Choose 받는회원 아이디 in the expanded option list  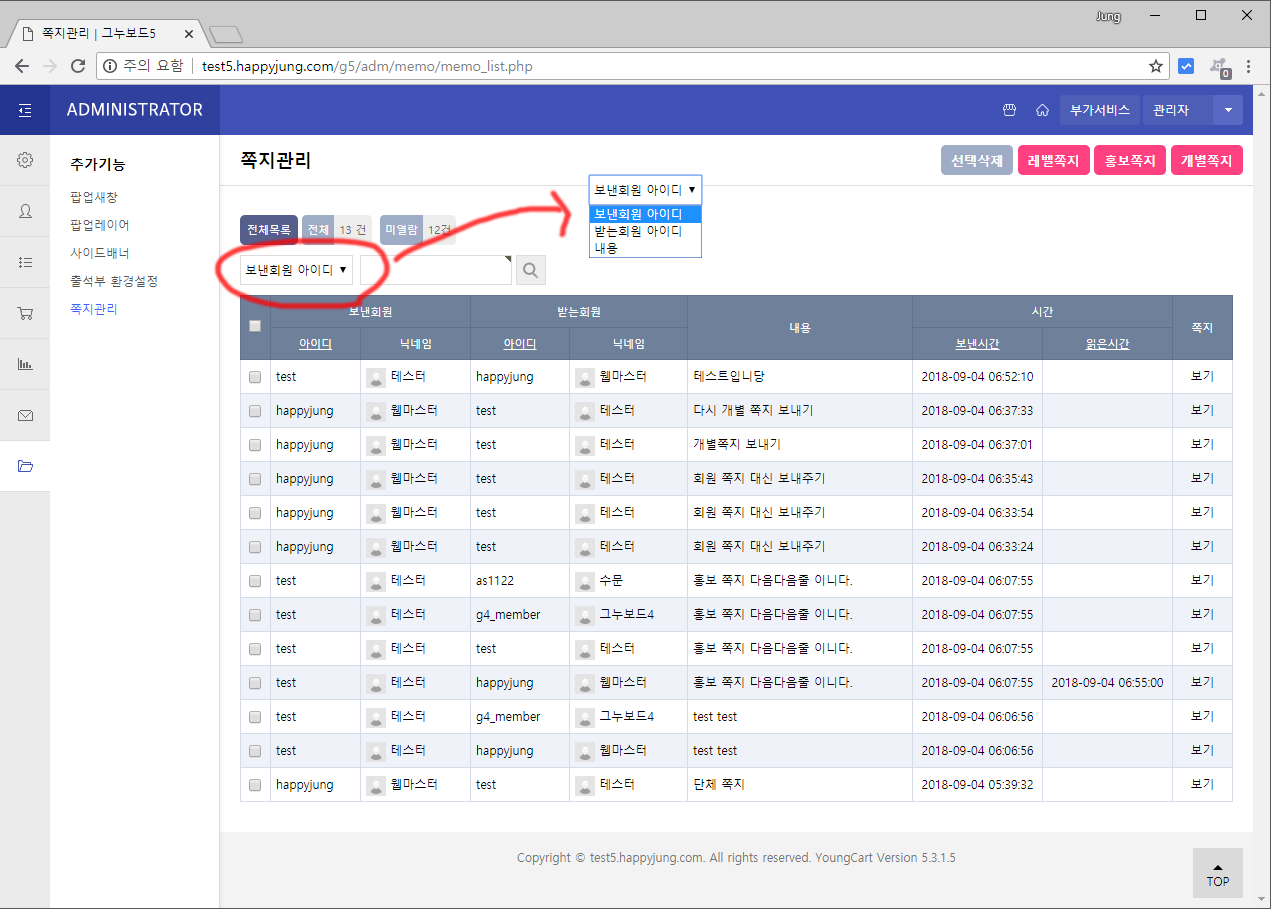tap(638, 231)
